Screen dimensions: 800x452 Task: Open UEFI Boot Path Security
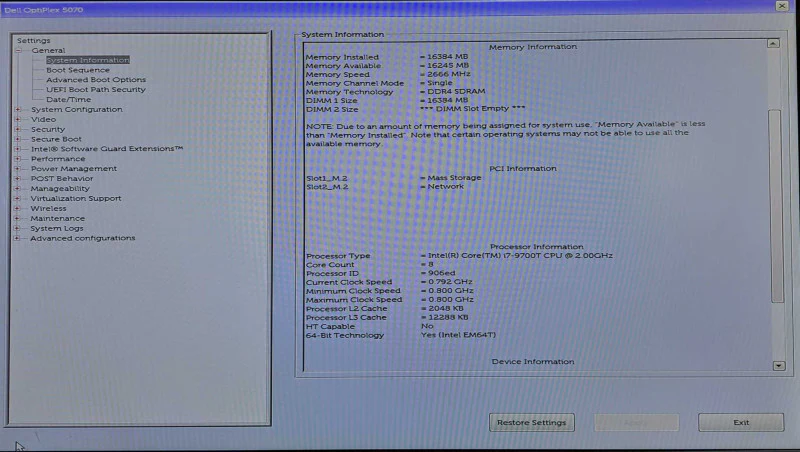point(96,89)
